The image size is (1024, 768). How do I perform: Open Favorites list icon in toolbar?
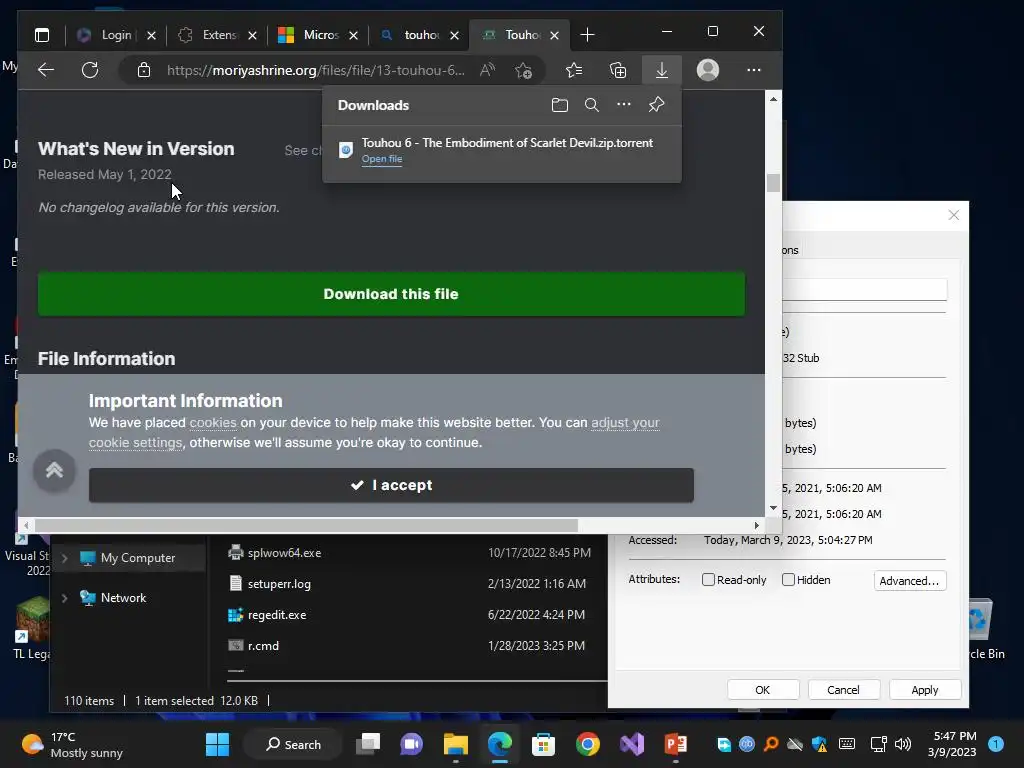[574, 70]
